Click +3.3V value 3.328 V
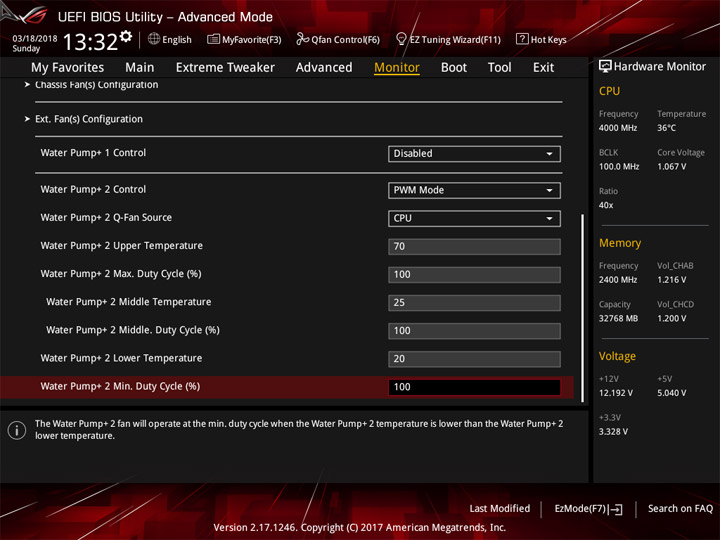Image resolution: width=720 pixels, height=540 pixels. [x=613, y=432]
